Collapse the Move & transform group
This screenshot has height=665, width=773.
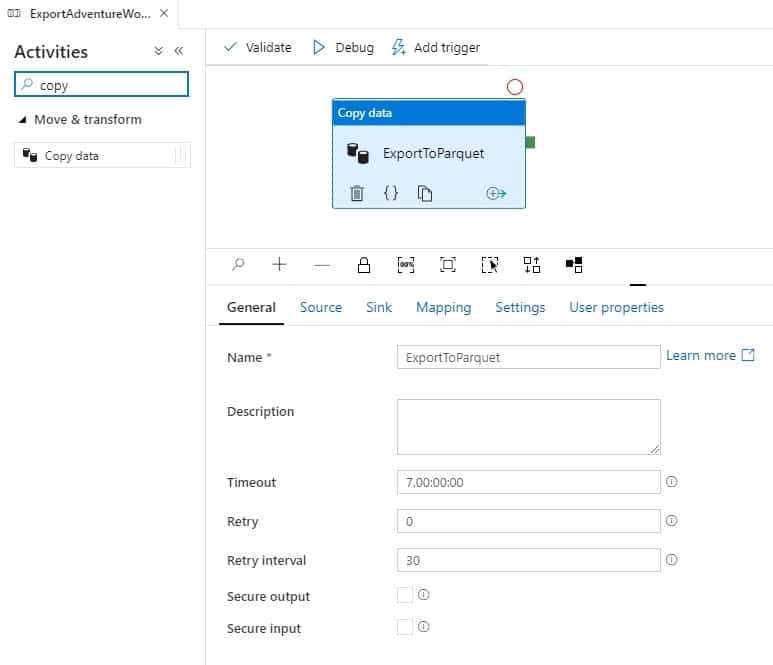(x=23, y=120)
